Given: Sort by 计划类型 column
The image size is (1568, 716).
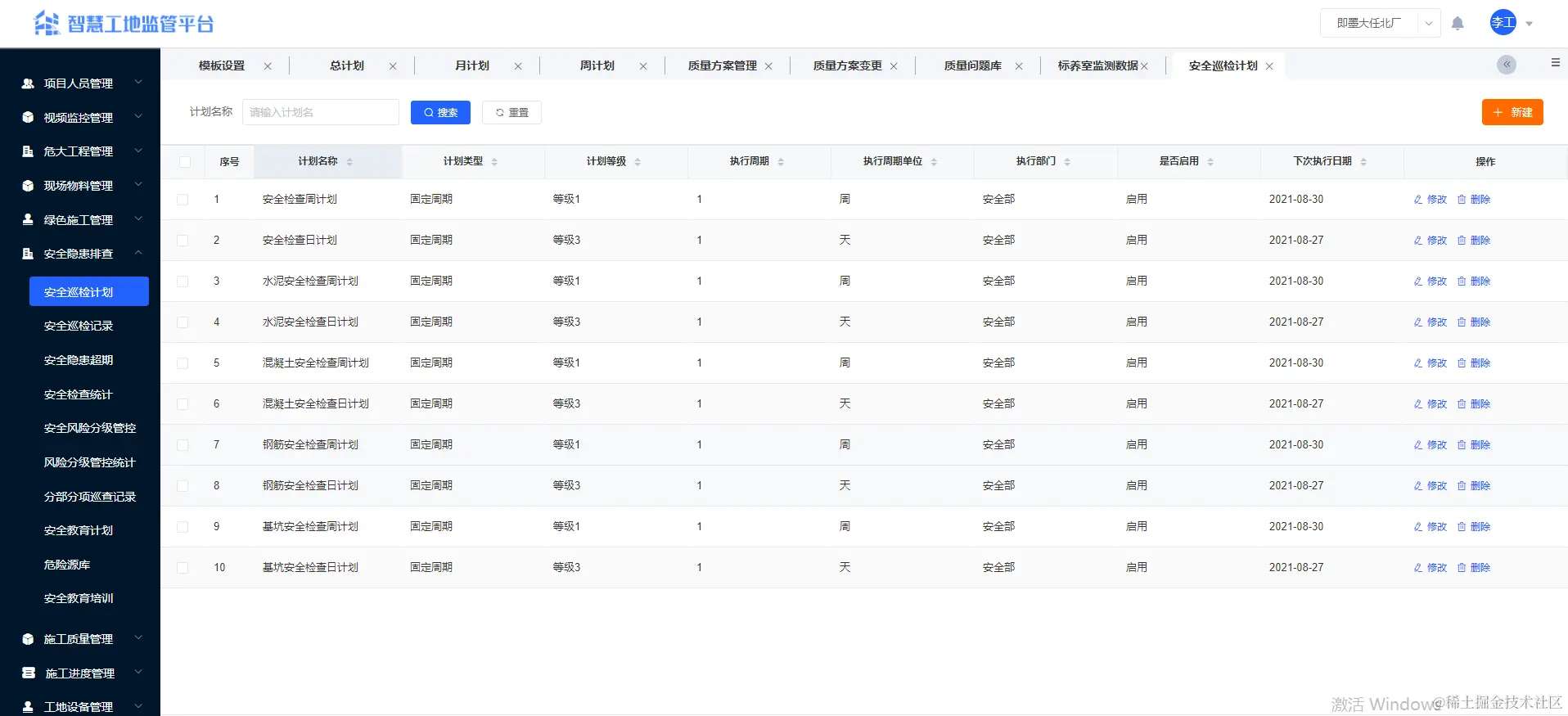Looking at the screenshot, I should (494, 162).
